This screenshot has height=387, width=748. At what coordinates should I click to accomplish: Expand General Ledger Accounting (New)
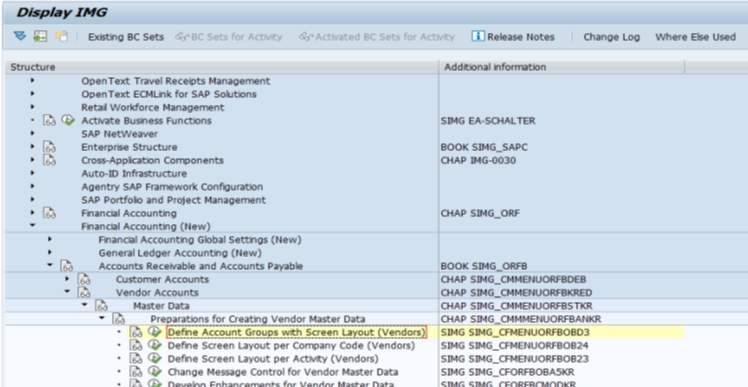tap(50, 252)
